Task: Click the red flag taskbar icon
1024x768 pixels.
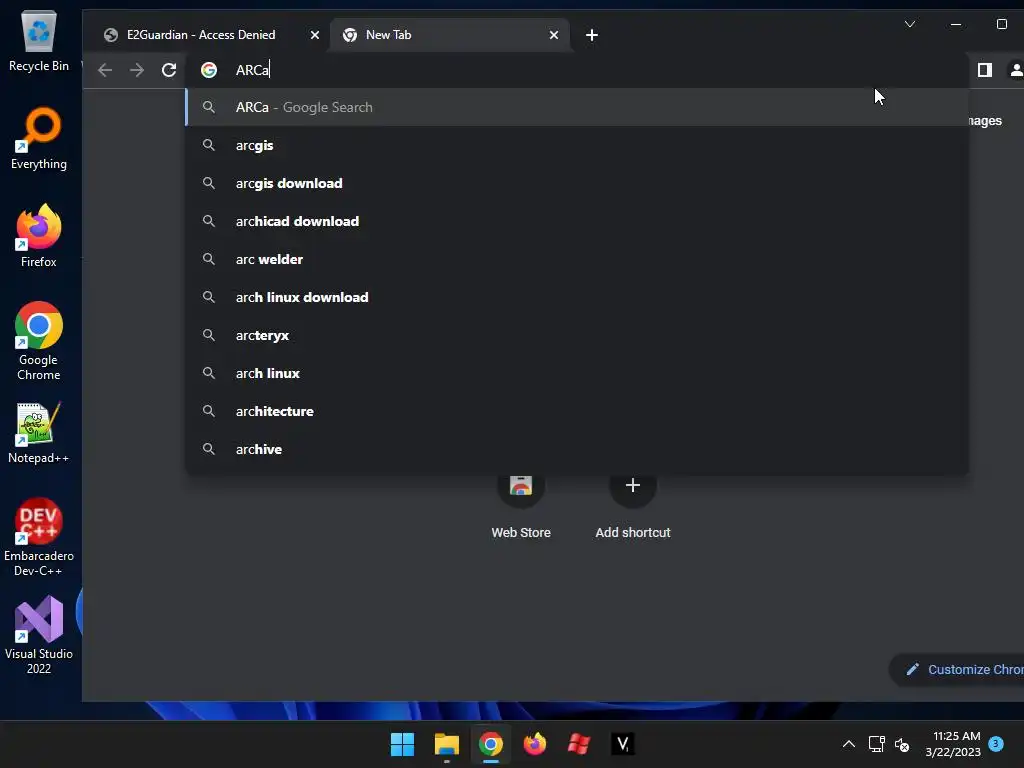Action: (579, 744)
